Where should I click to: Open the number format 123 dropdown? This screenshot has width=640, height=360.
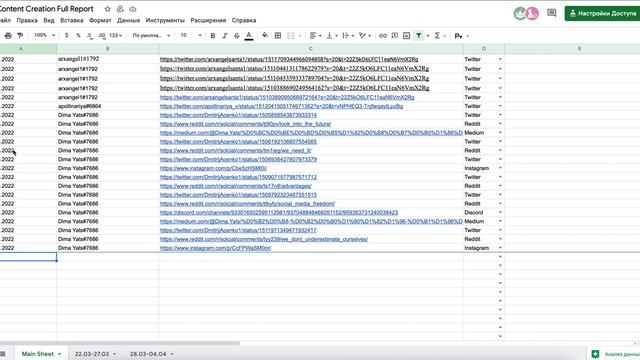116,36
